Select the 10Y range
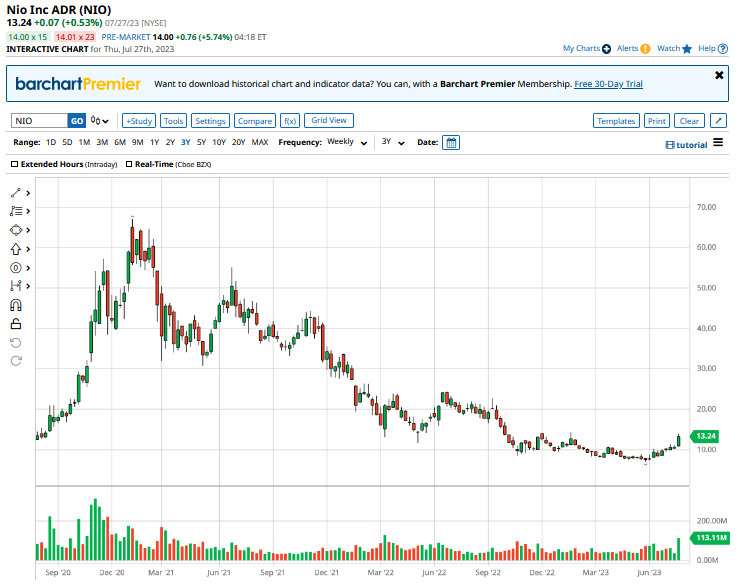Image resolution: width=745 pixels, height=584 pixels. 219,142
